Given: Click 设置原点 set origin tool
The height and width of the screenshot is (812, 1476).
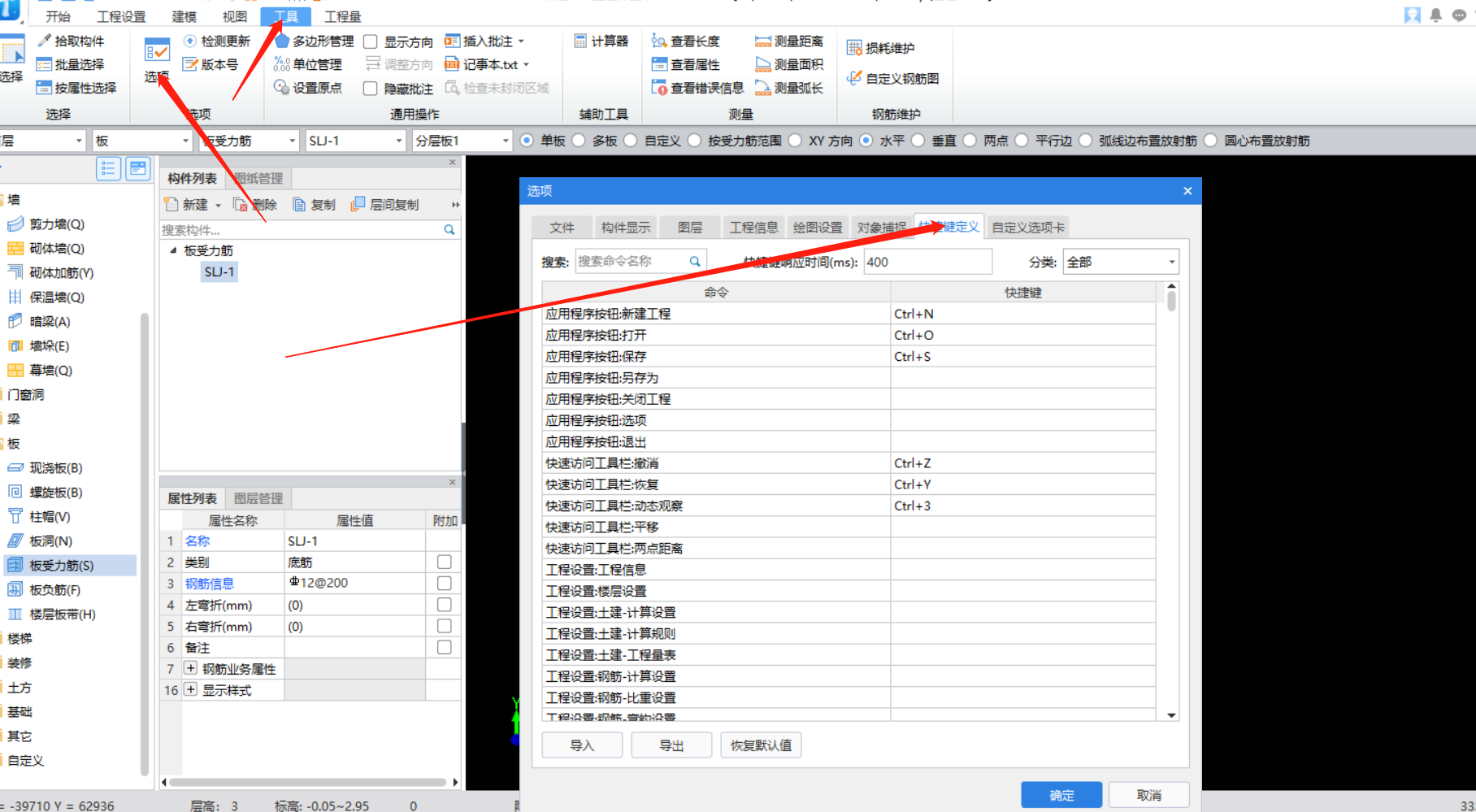Looking at the screenshot, I should click(x=308, y=88).
